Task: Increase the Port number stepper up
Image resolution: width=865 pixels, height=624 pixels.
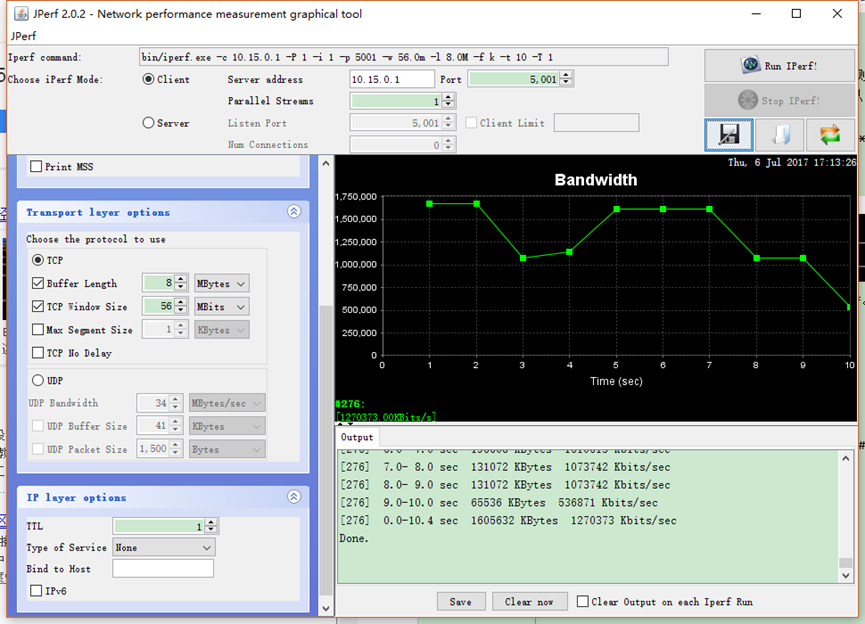Action: pos(566,75)
